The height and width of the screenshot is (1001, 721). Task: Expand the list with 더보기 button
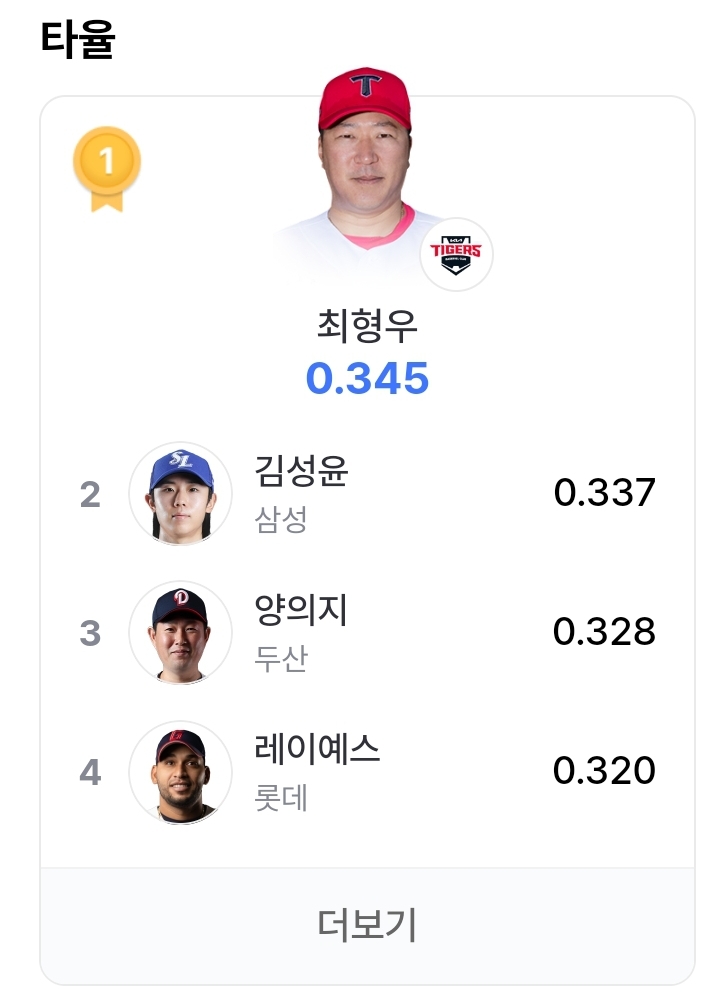pyautogui.click(x=367, y=925)
